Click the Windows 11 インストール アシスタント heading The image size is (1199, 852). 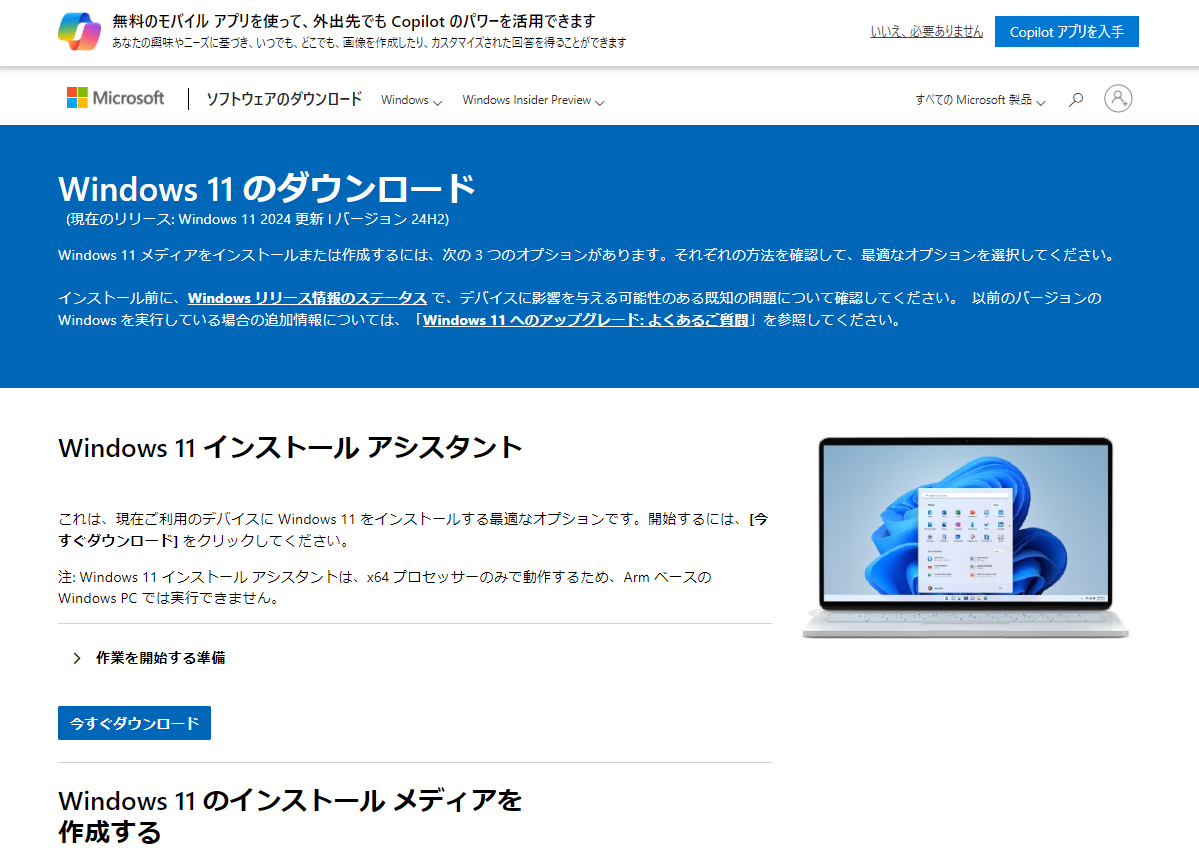click(290, 447)
